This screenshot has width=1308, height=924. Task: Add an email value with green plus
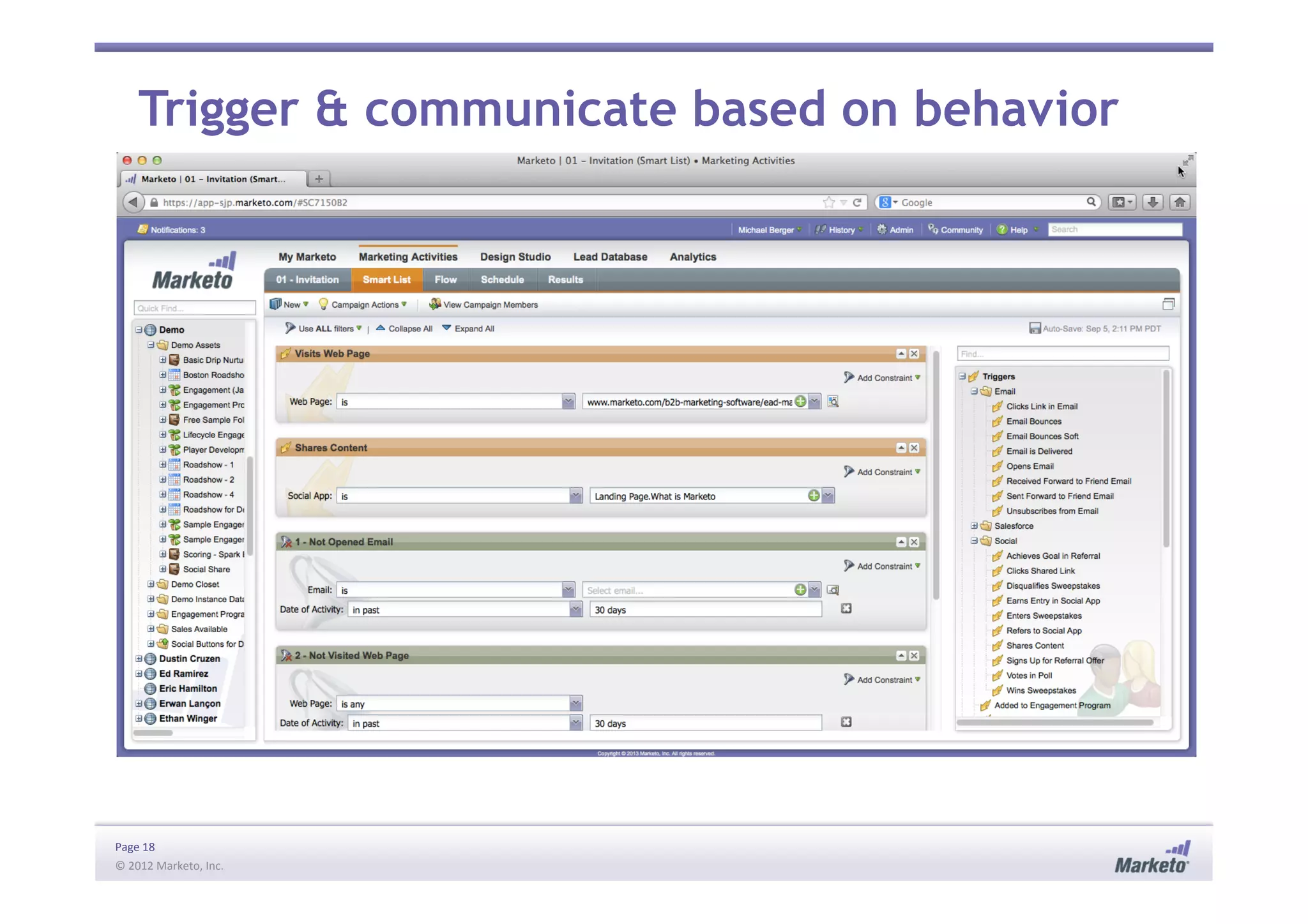click(800, 590)
